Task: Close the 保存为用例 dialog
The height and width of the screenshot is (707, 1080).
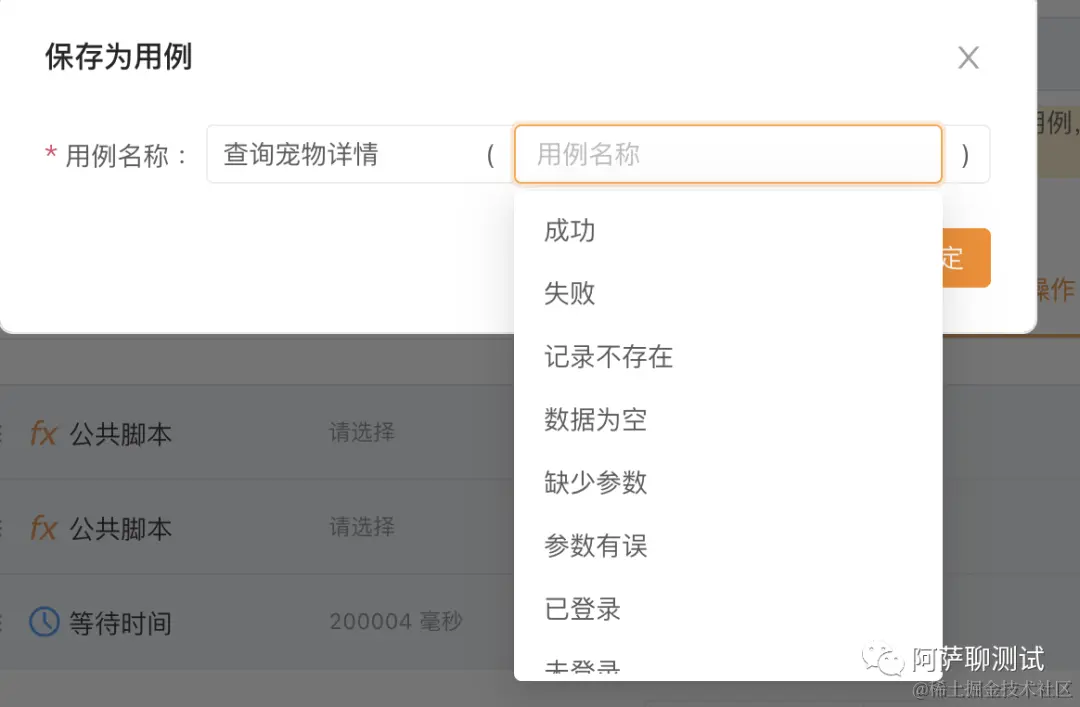Action: click(x=967, y=57)
